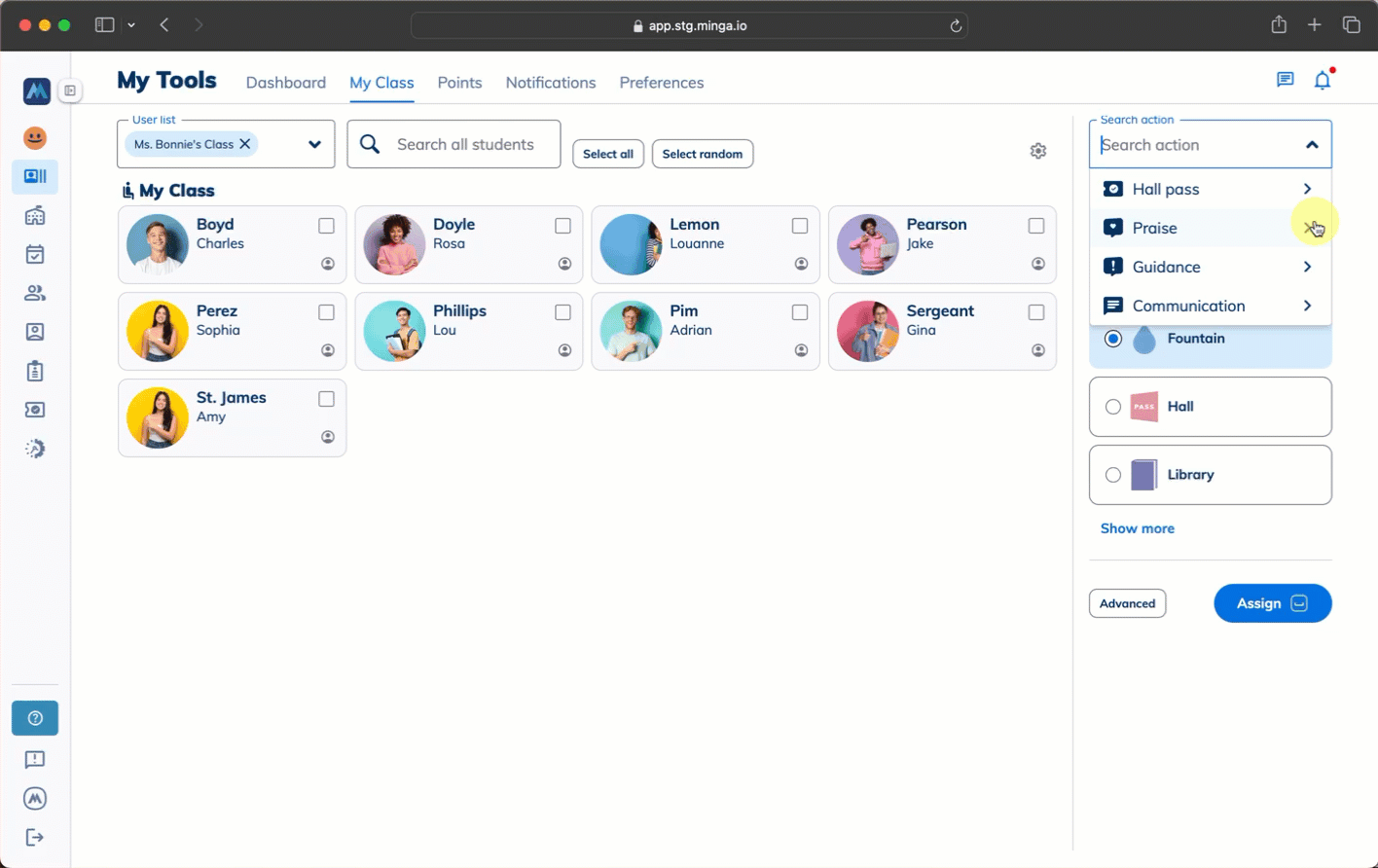Viewport: 1378px width, 868px height.
Task: Check the box for Rosa Doyle
Action: point(562,226)
